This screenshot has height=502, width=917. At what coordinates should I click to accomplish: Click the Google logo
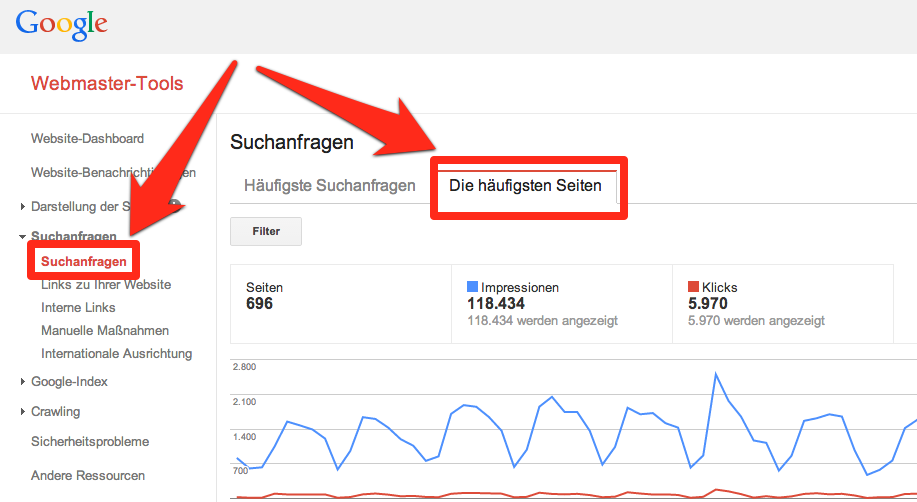(61, 25)
